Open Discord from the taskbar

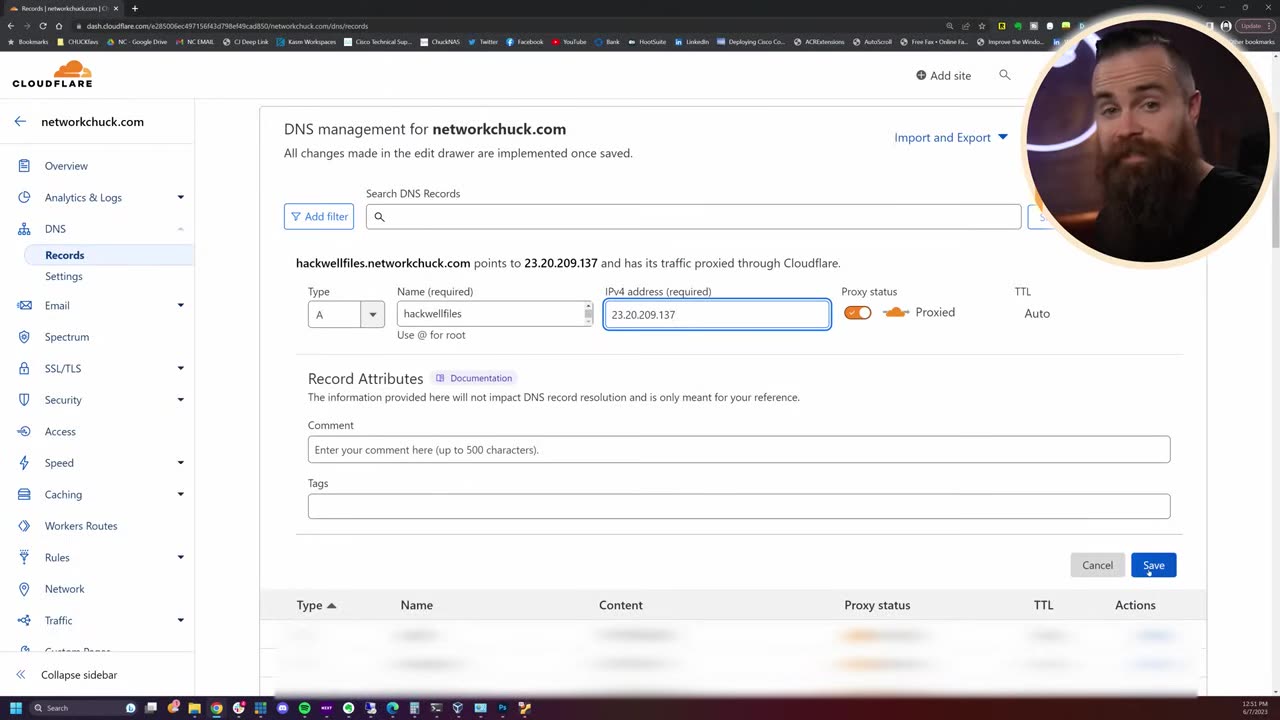point(283,708)
